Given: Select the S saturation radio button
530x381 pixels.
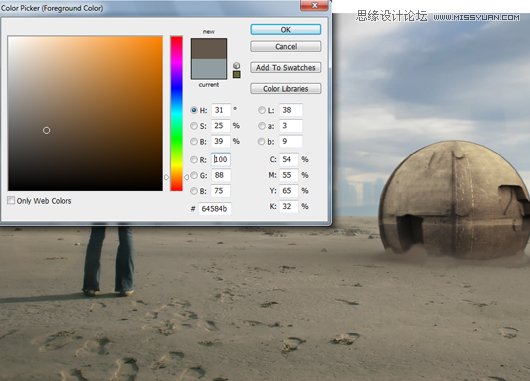Looking at the screenshot, I should tap(194, 126).
